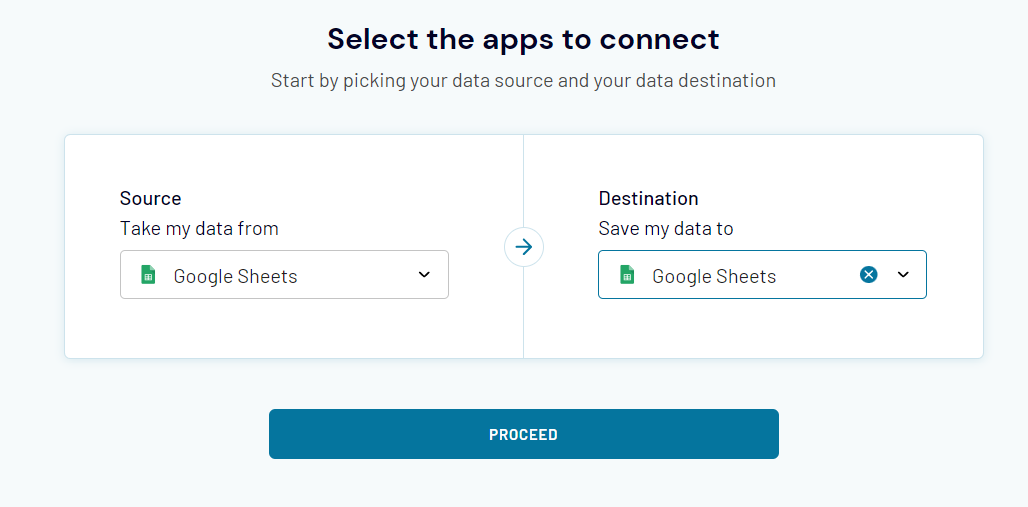
Task: Click empty space below the Destination dropdown
Action: click(x=762, y=328)
